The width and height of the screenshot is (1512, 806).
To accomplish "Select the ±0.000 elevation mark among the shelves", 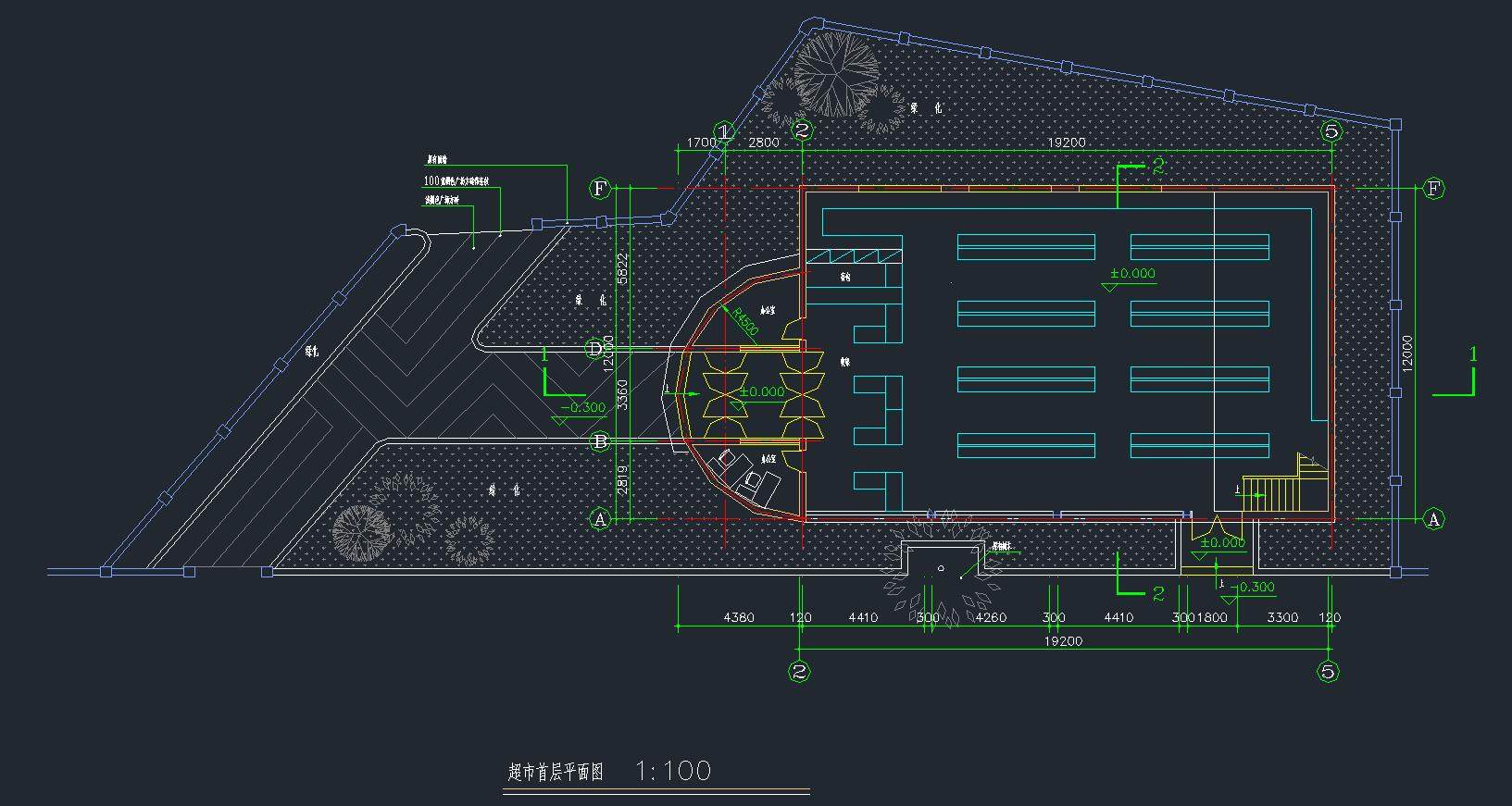I will point(1132,274).
